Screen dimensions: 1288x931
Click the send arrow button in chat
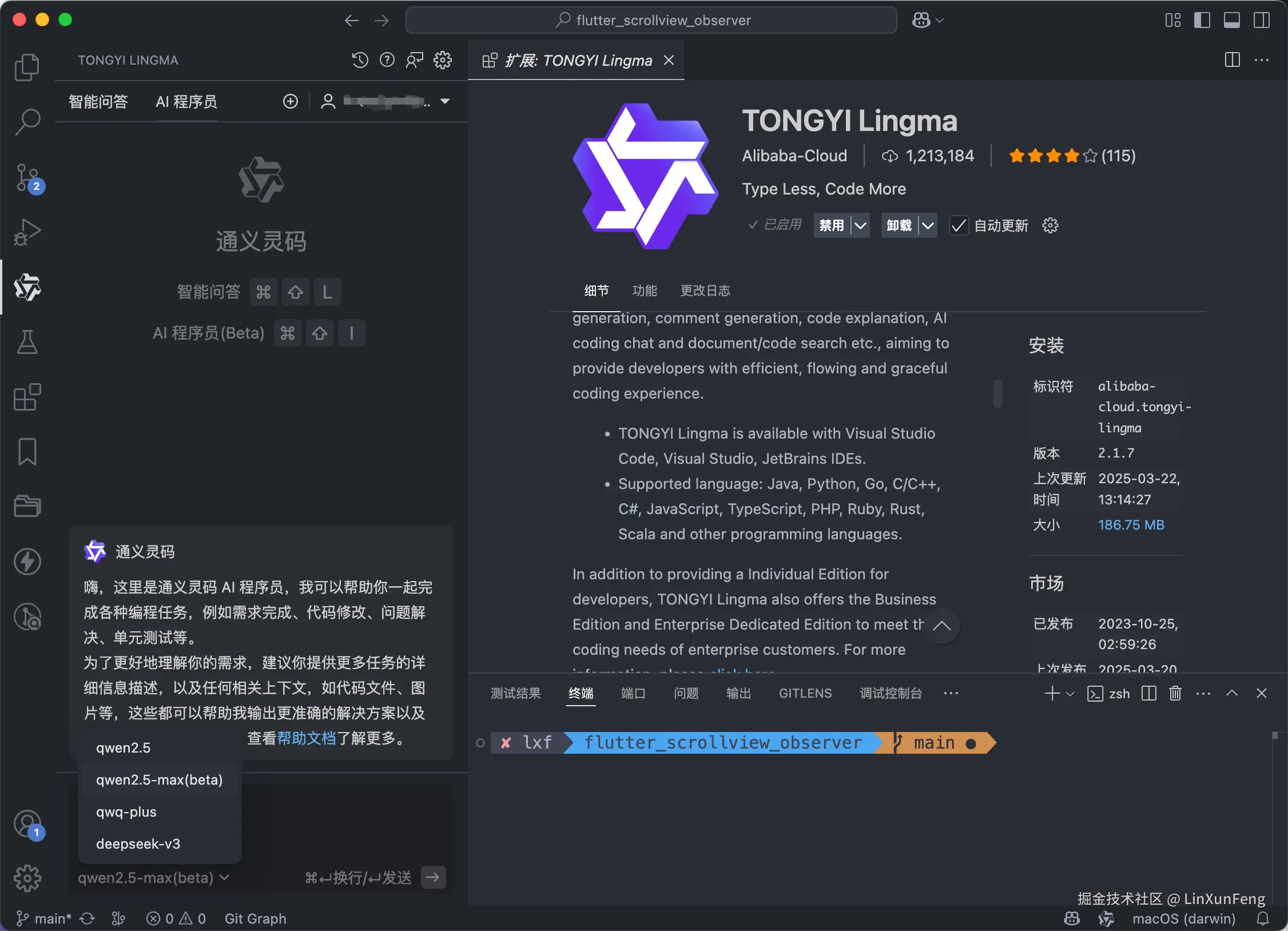tap(433, 877)
